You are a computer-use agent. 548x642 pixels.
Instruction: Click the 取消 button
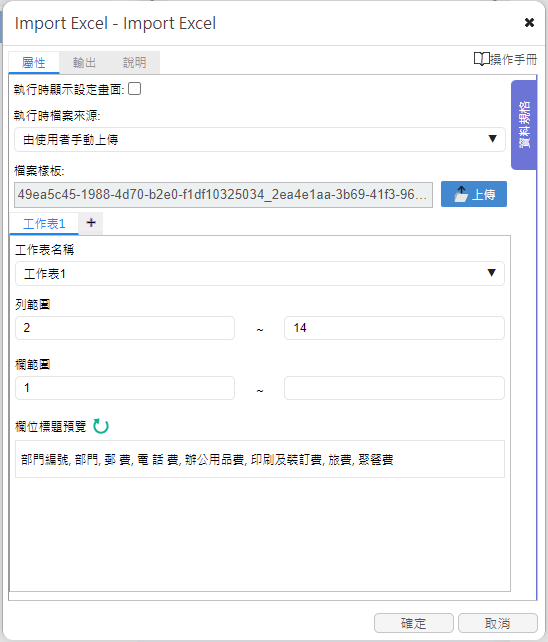click(x=498, y=623)
